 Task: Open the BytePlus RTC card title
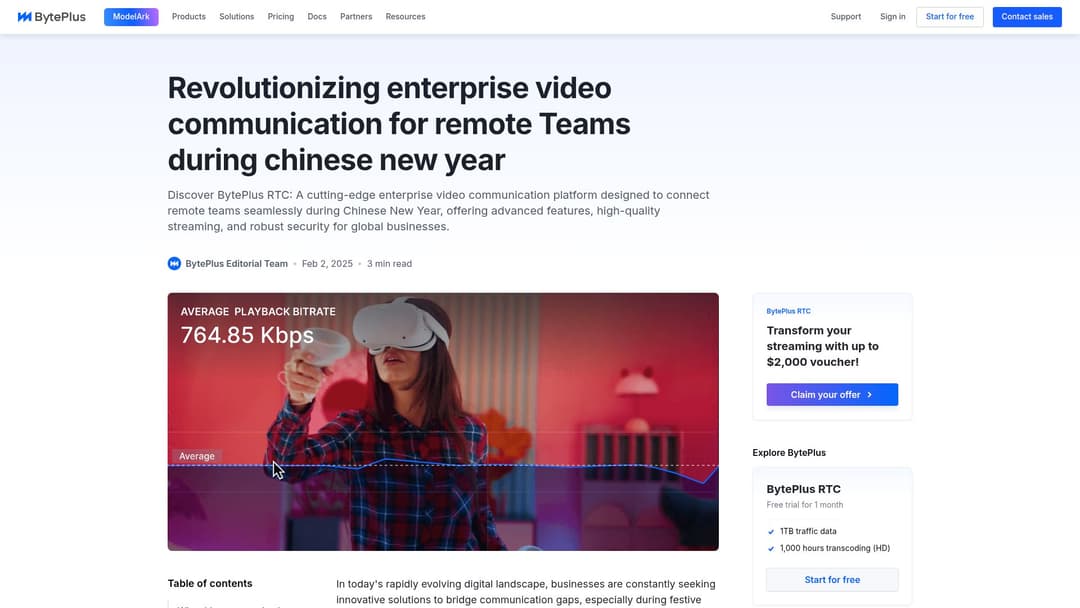coord(803,489)
